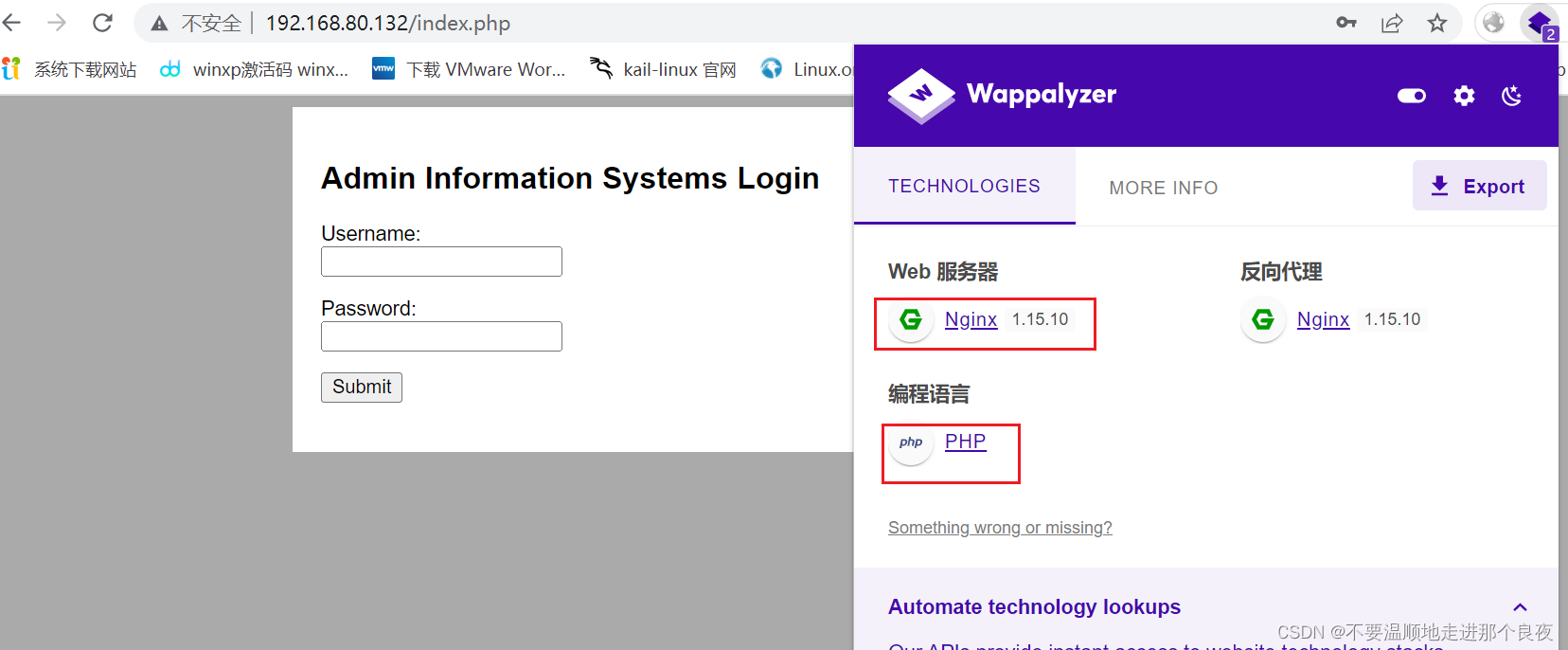Open the 系统下载网站 bookmark

[x=70, y=69]
